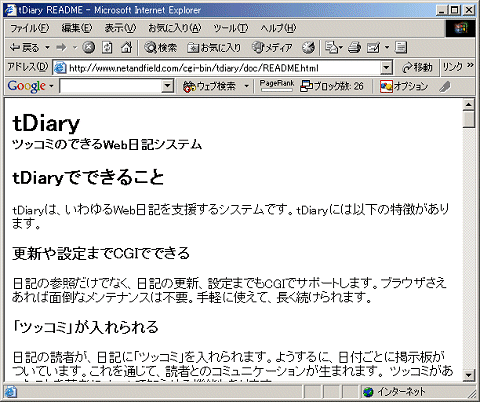
Task: Click the ブロック数: 26 popup blocker
Action: point(332,86)
